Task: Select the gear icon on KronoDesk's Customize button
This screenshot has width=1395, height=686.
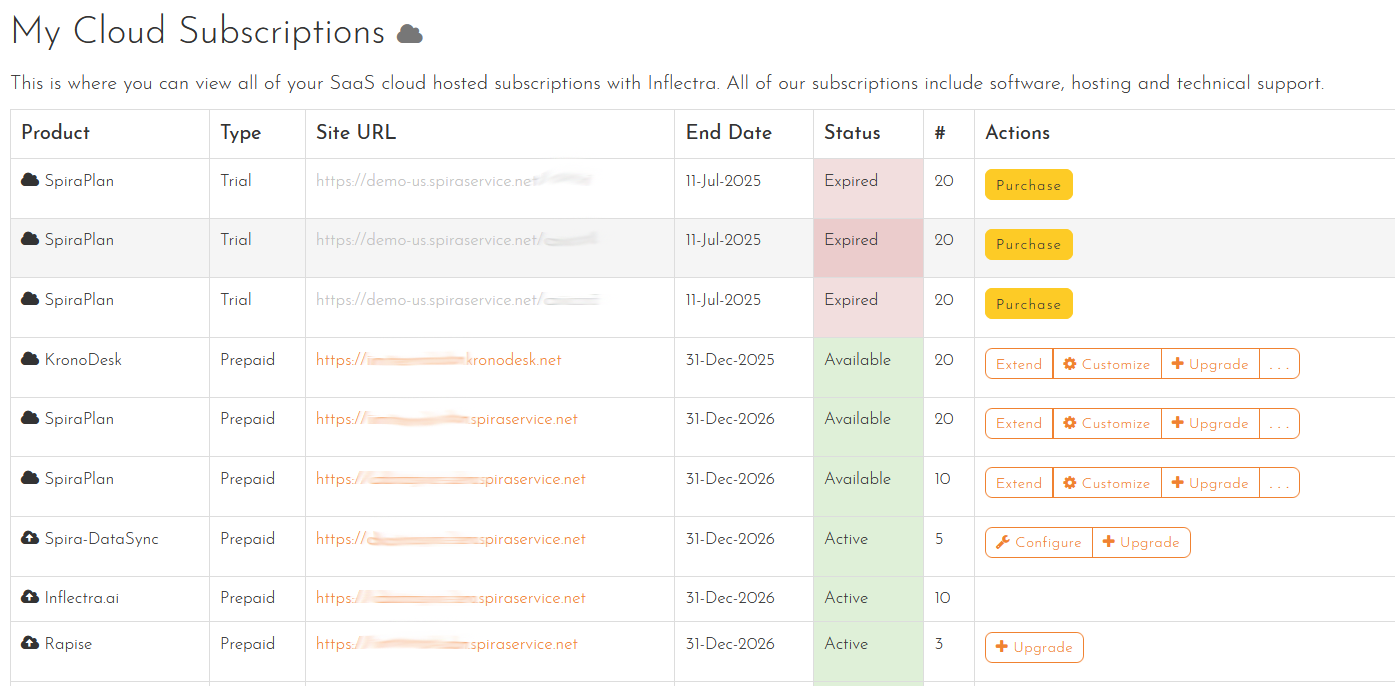Action: point(1068,364)
